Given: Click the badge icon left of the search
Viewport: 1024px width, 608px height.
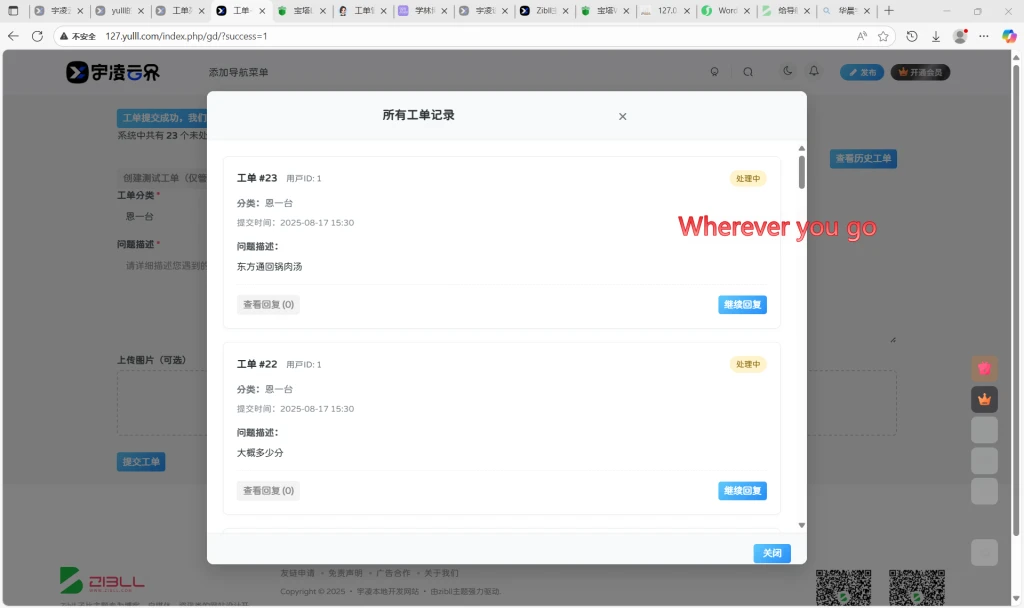Looking at the screenshot, I should (x=714, y=71).
